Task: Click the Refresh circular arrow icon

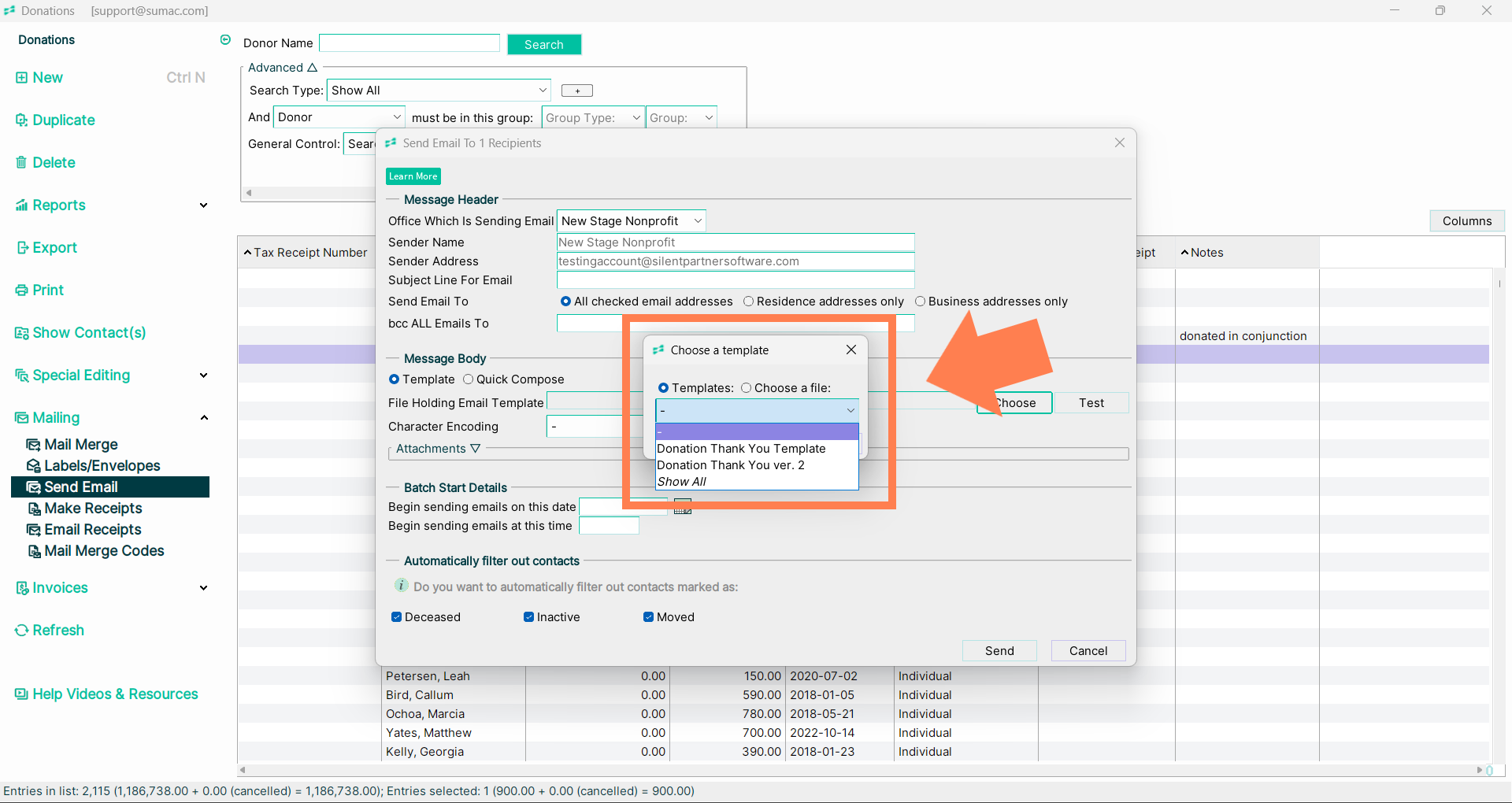Action: [21, 631]
